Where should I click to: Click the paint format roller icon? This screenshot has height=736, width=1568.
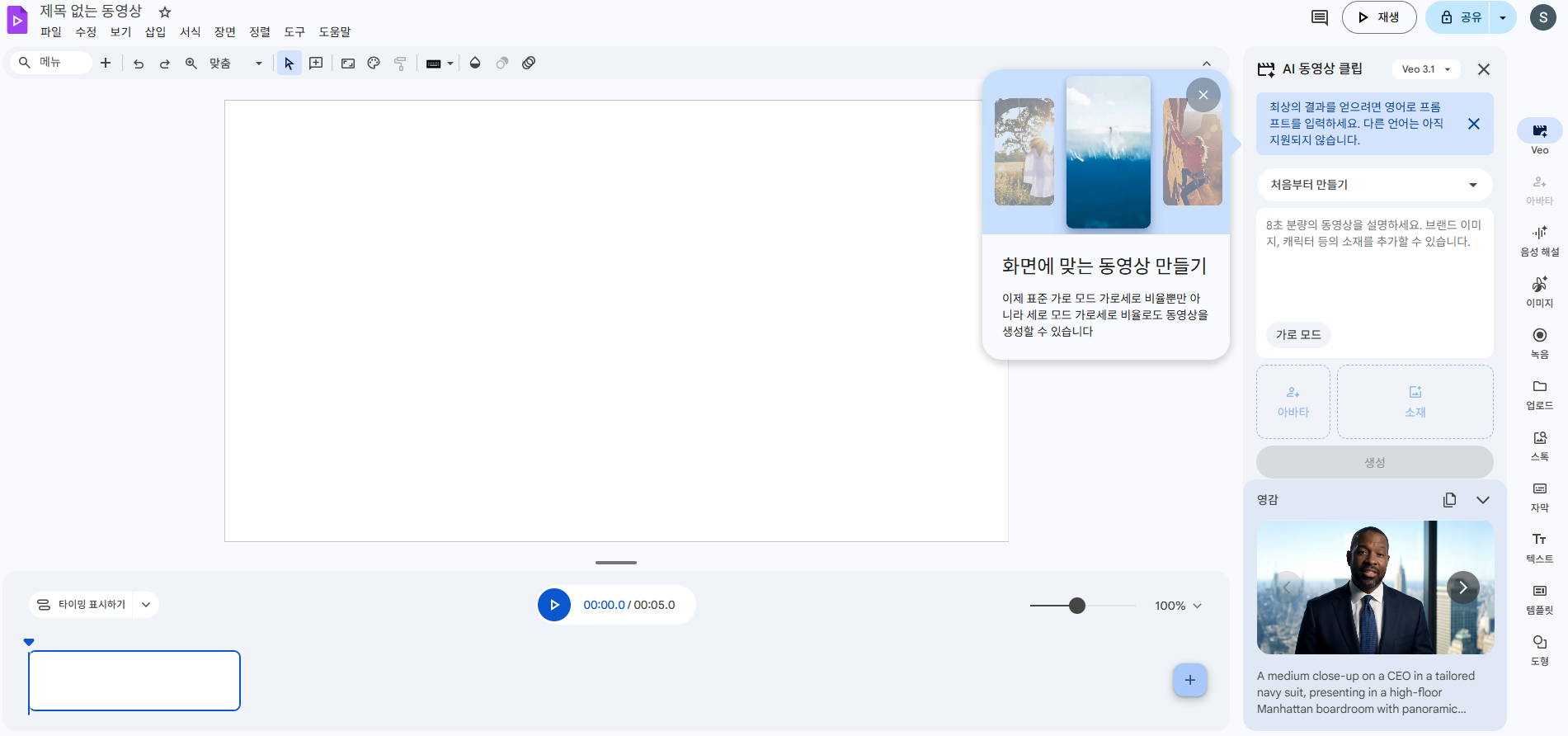pos(400,64)
